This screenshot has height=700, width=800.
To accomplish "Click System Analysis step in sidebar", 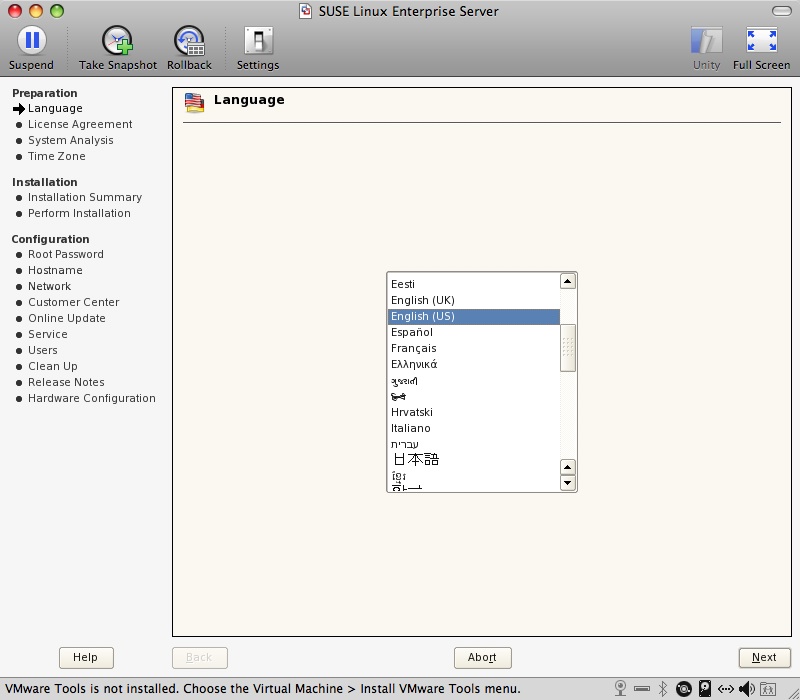I will coord(70,140).
